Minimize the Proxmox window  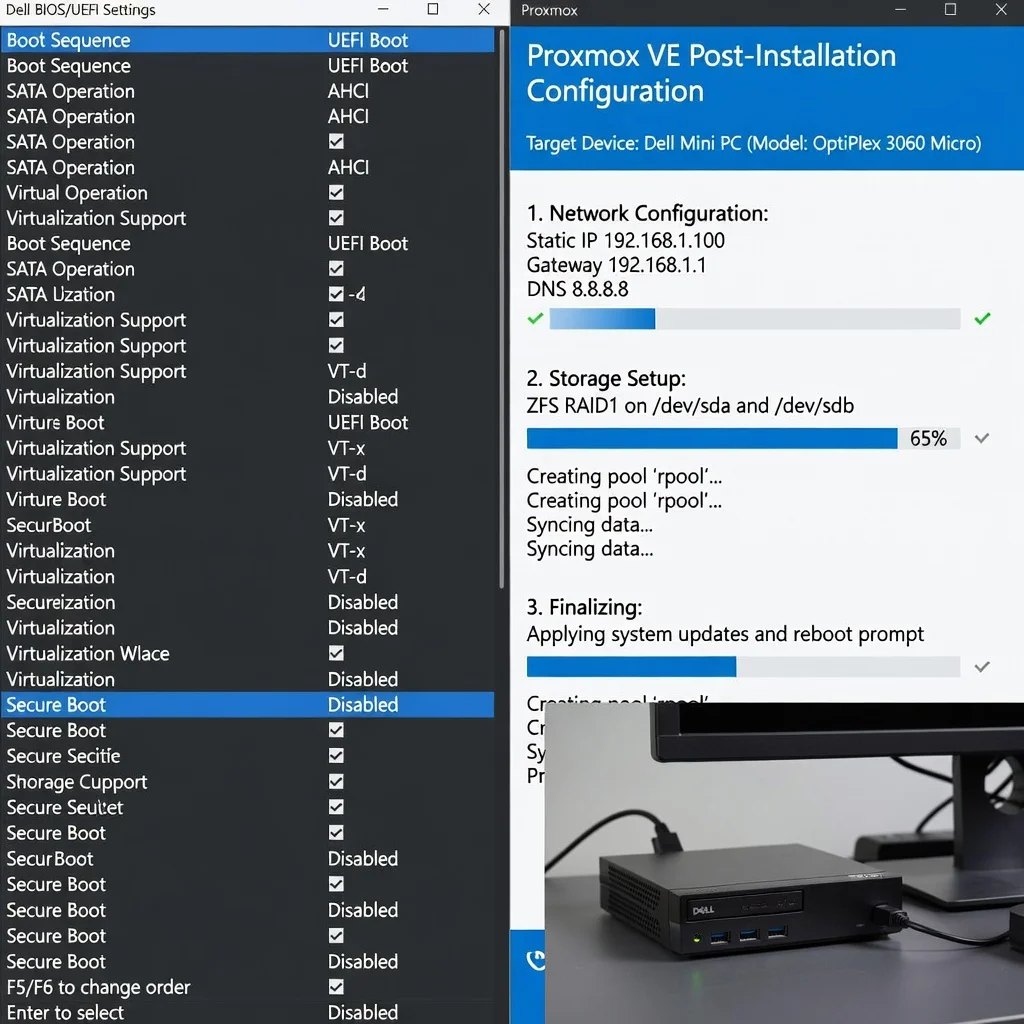[901, 9]
